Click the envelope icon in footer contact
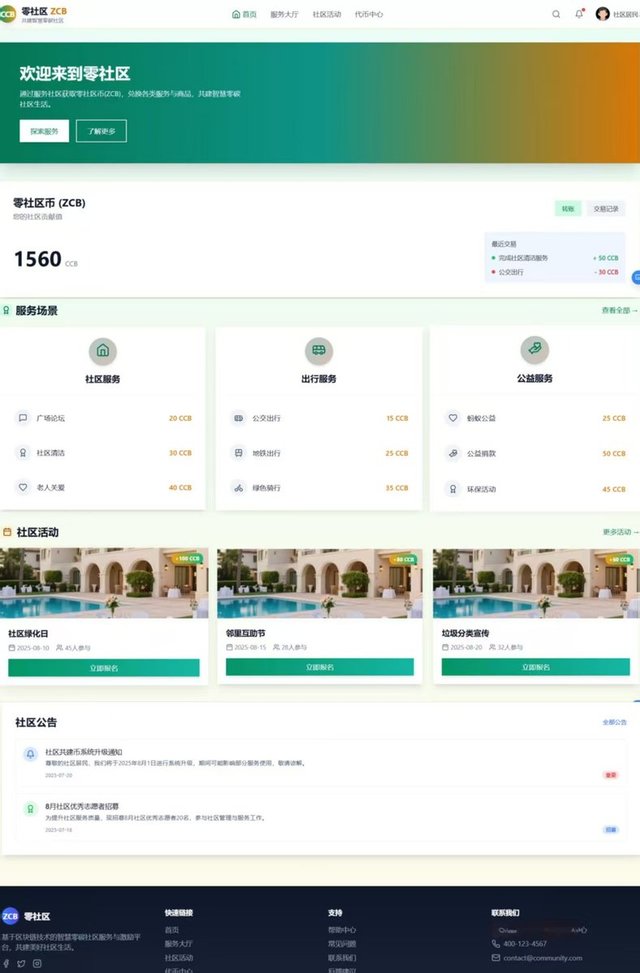Viewport: 640px width, 973px height. click(496, 957)
